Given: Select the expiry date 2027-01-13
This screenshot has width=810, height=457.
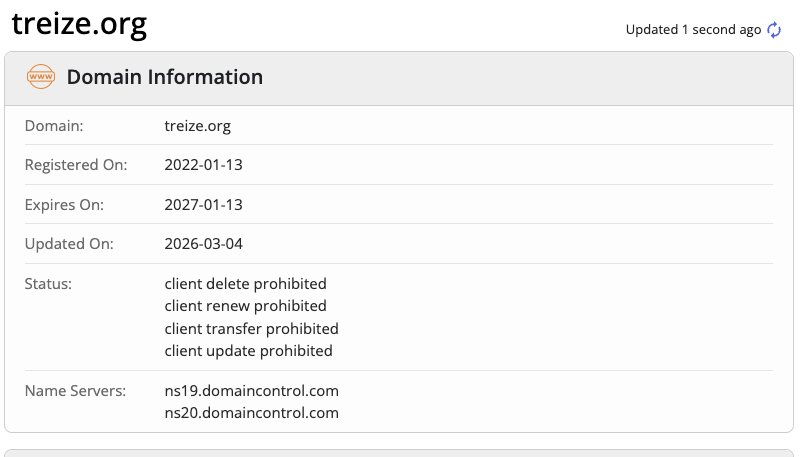Looking at the screenshot, I should tap(203, 205).
